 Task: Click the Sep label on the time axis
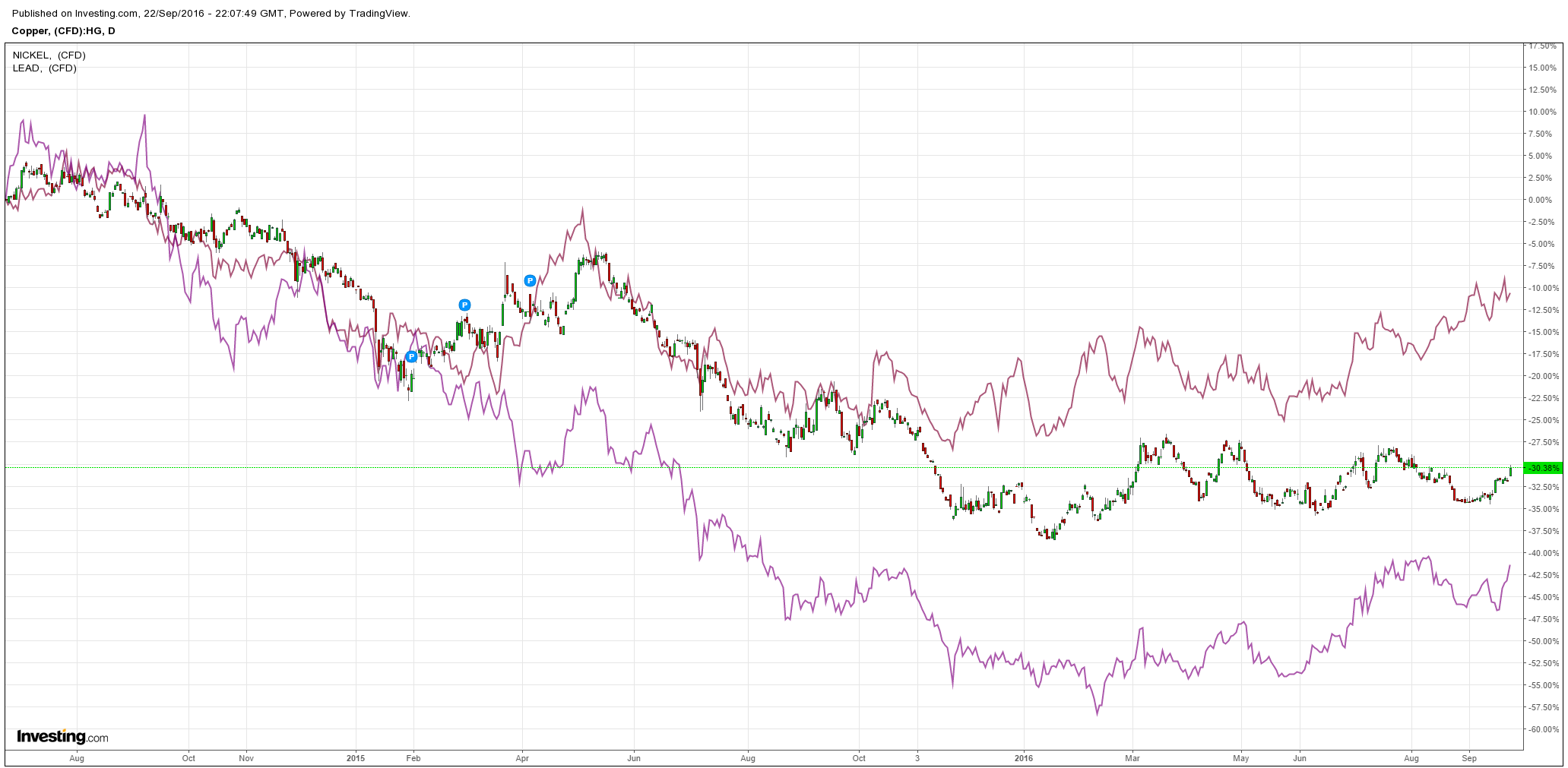tap(1469, 758)
